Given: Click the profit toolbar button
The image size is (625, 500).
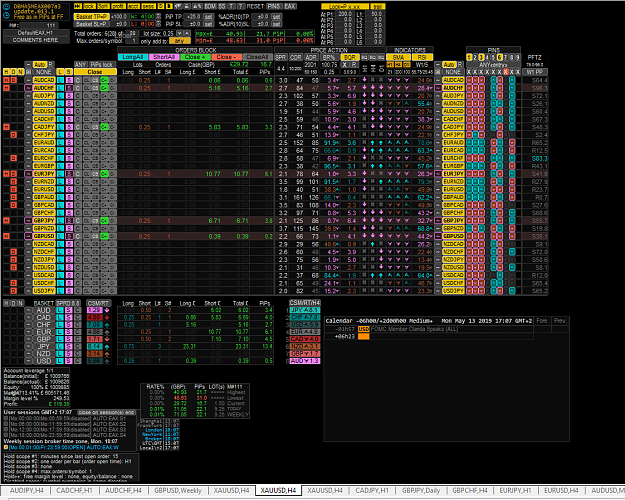Looking at the screenshot, I should 118,6.
